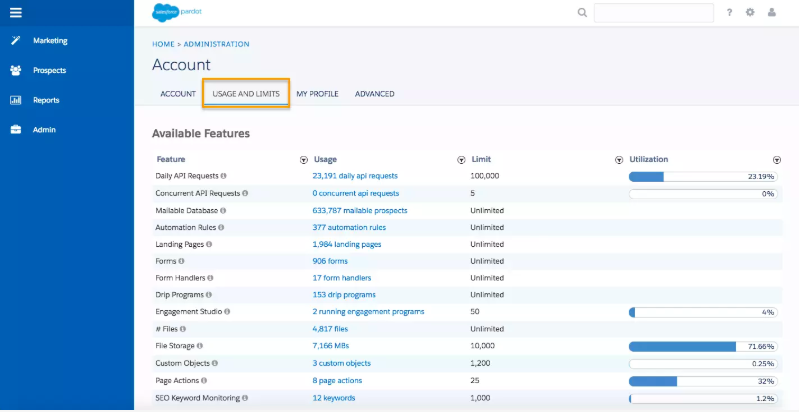Switch to the My Profile tab

click(x=317, y=94)
